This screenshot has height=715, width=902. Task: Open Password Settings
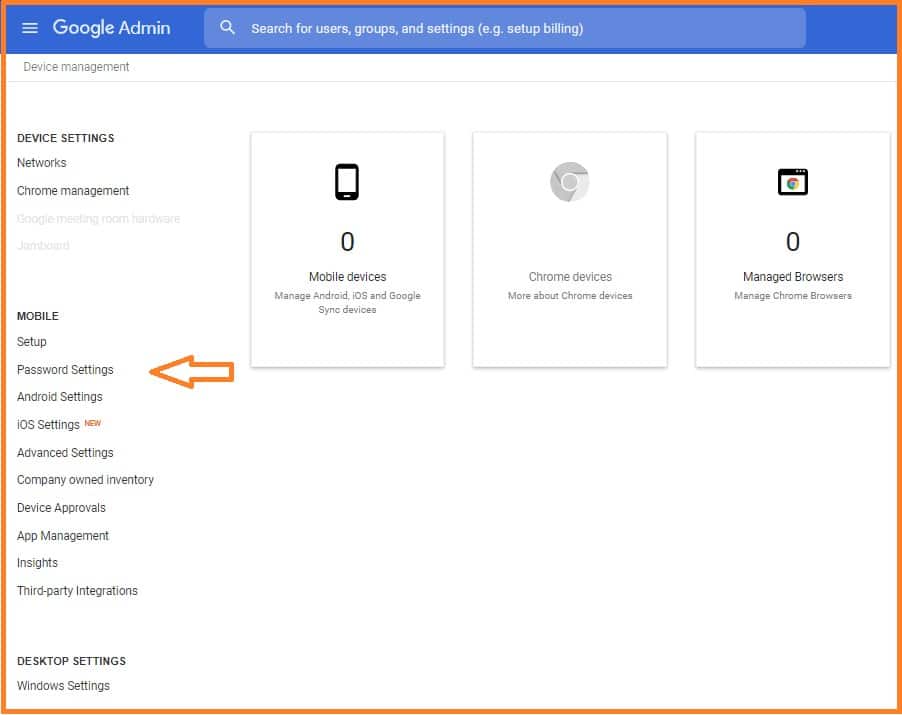tap(65, 370)
